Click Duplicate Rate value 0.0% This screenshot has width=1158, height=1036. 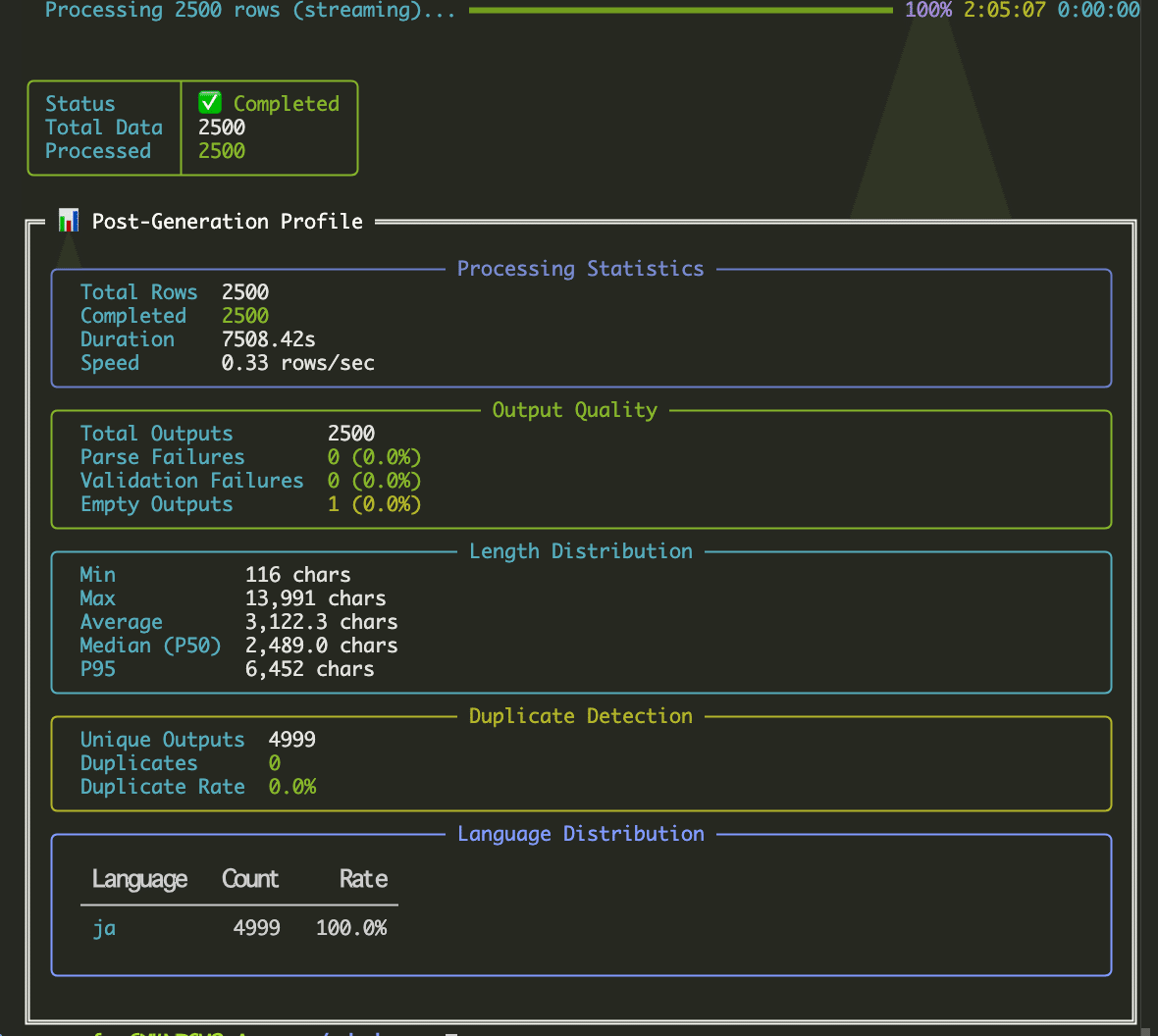pyautogui.click(x=292, y=787)
